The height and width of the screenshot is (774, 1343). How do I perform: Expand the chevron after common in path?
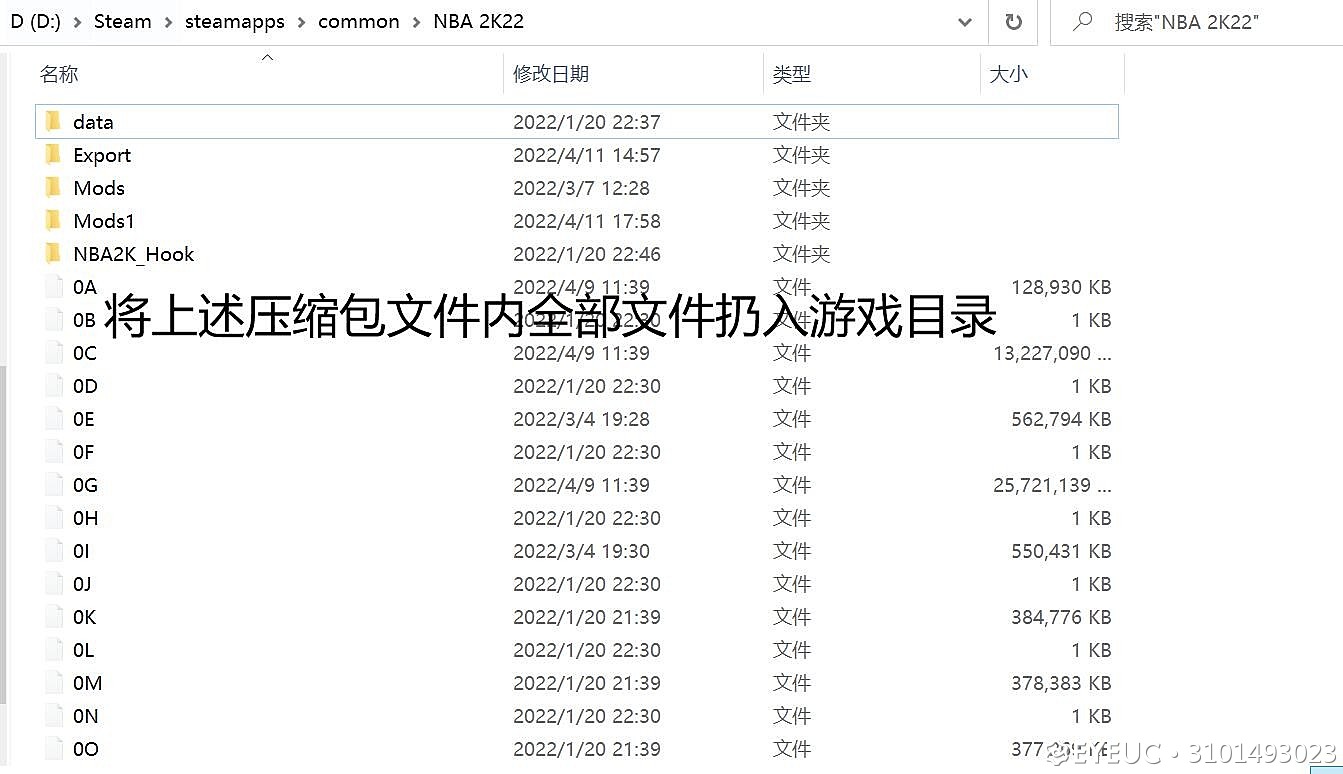416,22
